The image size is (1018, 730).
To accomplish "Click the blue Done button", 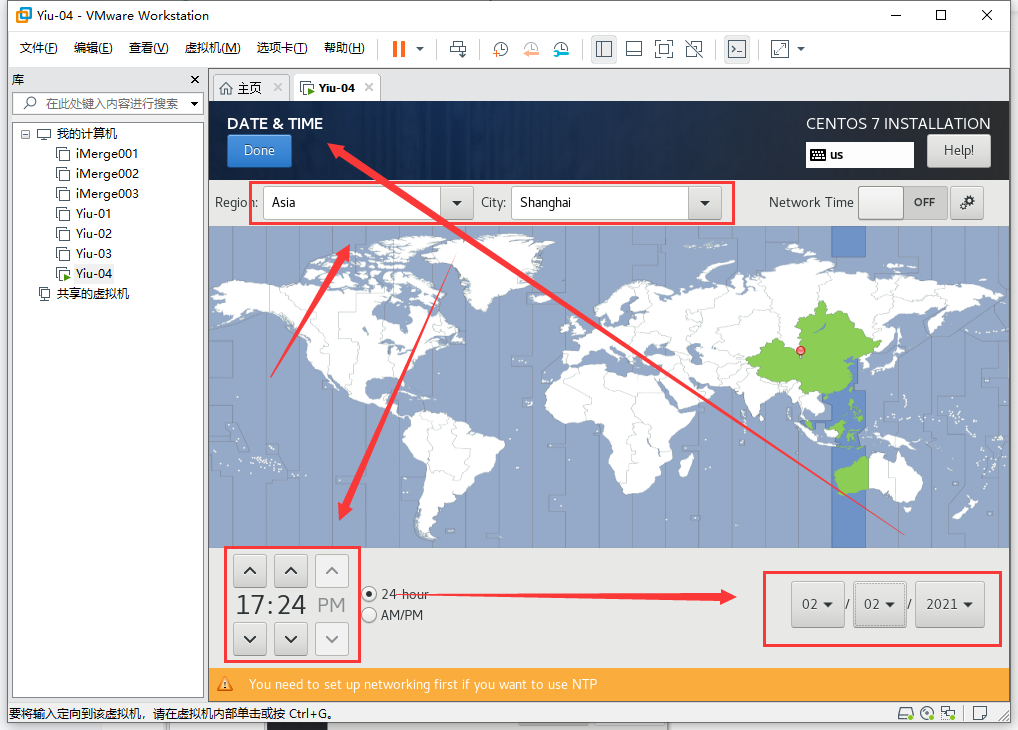I will [259, 151].
